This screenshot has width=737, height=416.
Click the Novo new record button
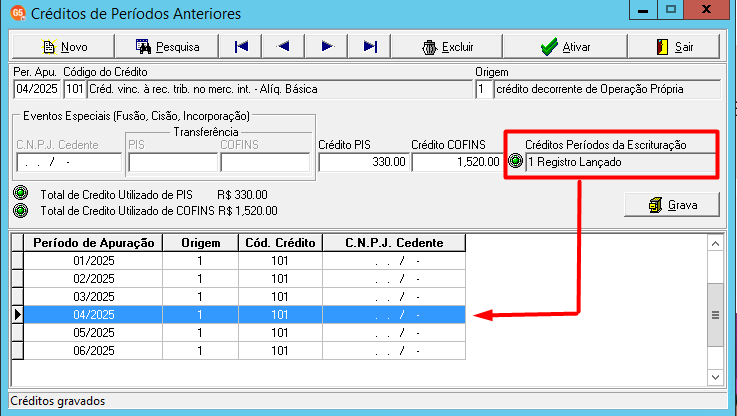click(63, 47)
